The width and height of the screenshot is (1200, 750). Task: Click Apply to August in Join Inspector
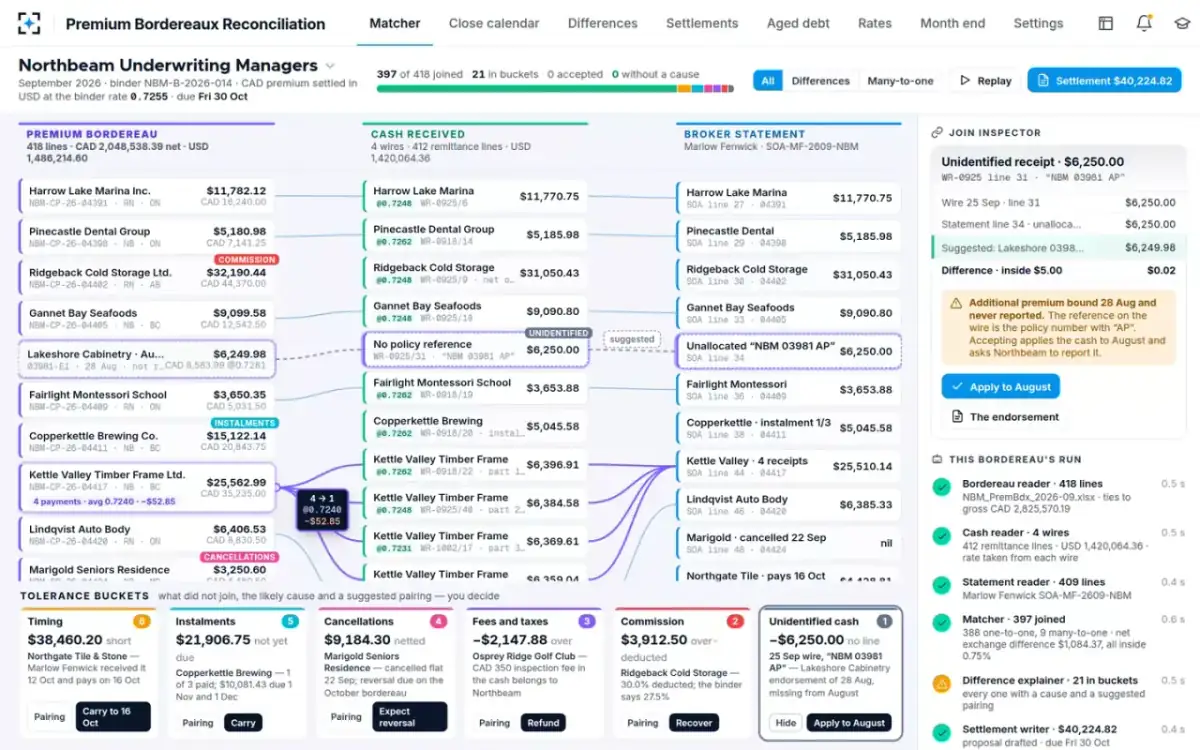[1000, 387]
